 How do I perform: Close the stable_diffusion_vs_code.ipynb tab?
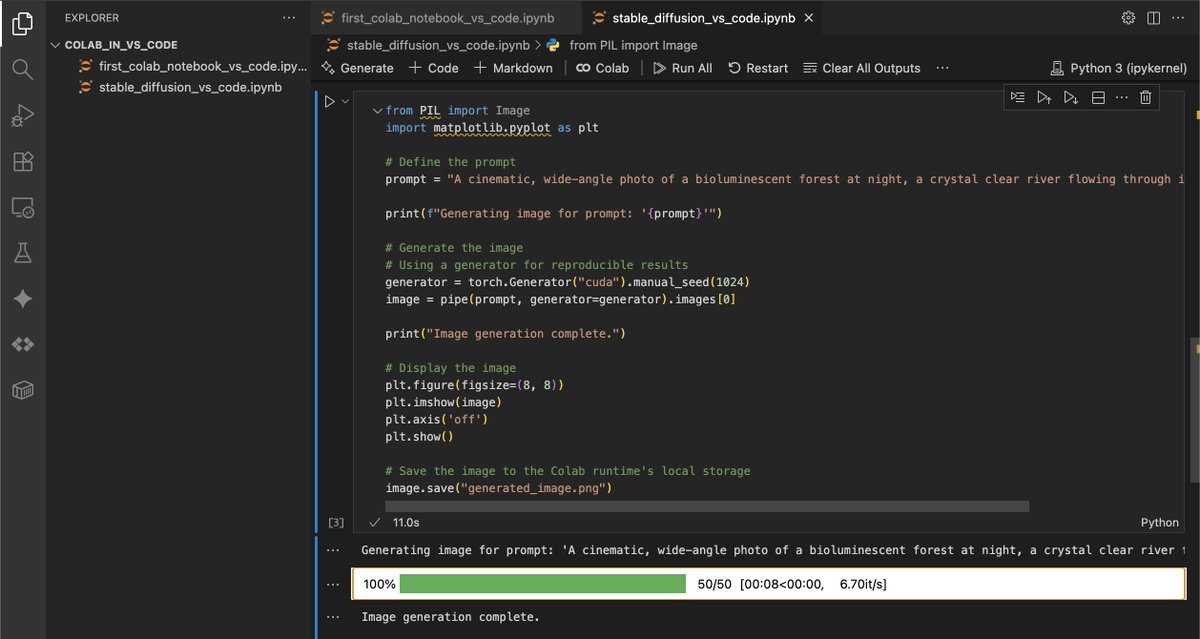click(x=808, y=18)
